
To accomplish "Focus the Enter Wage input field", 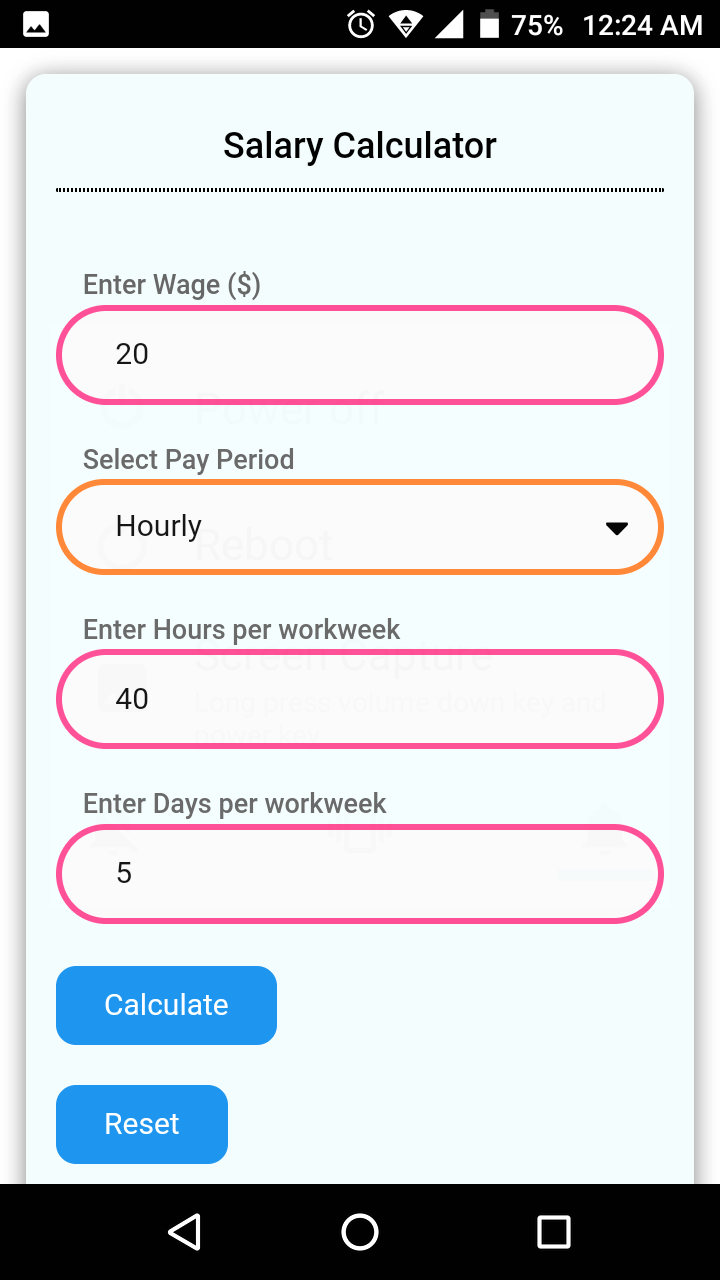I will (x=360, y=355).
